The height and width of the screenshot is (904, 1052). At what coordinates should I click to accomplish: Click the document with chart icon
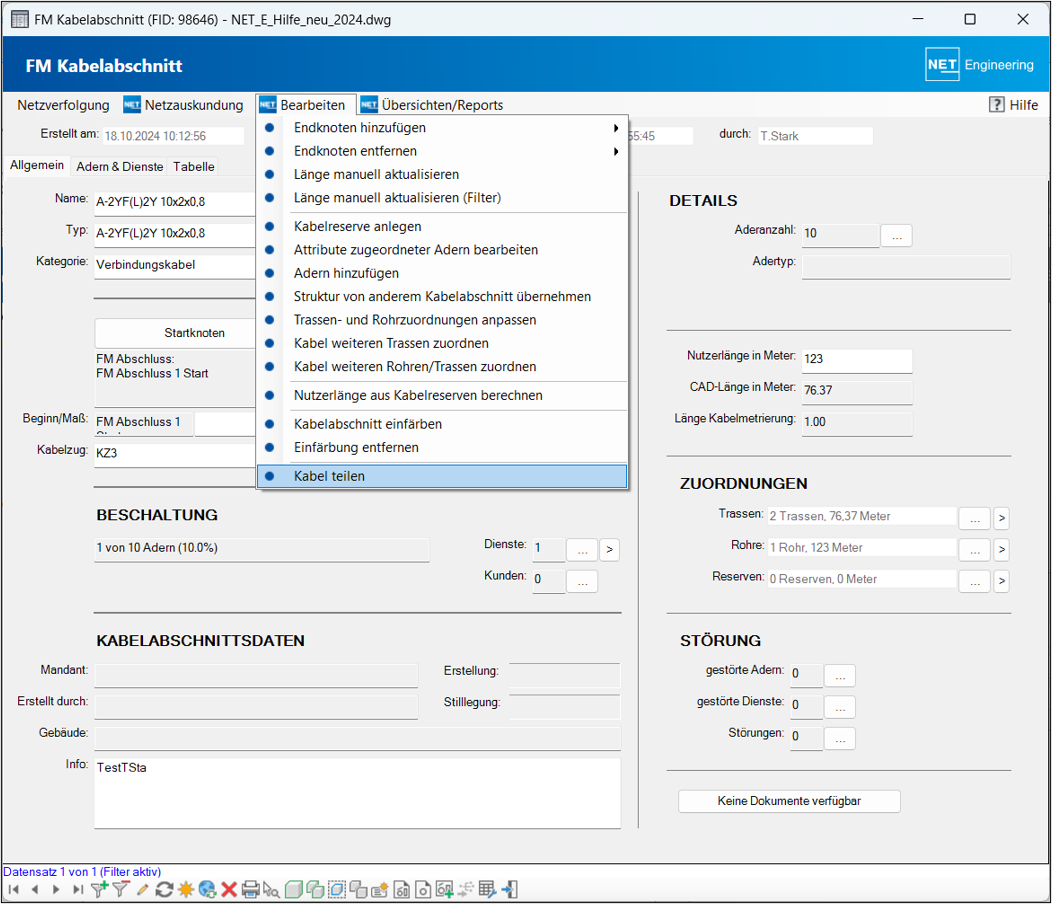tap(401, 890)
